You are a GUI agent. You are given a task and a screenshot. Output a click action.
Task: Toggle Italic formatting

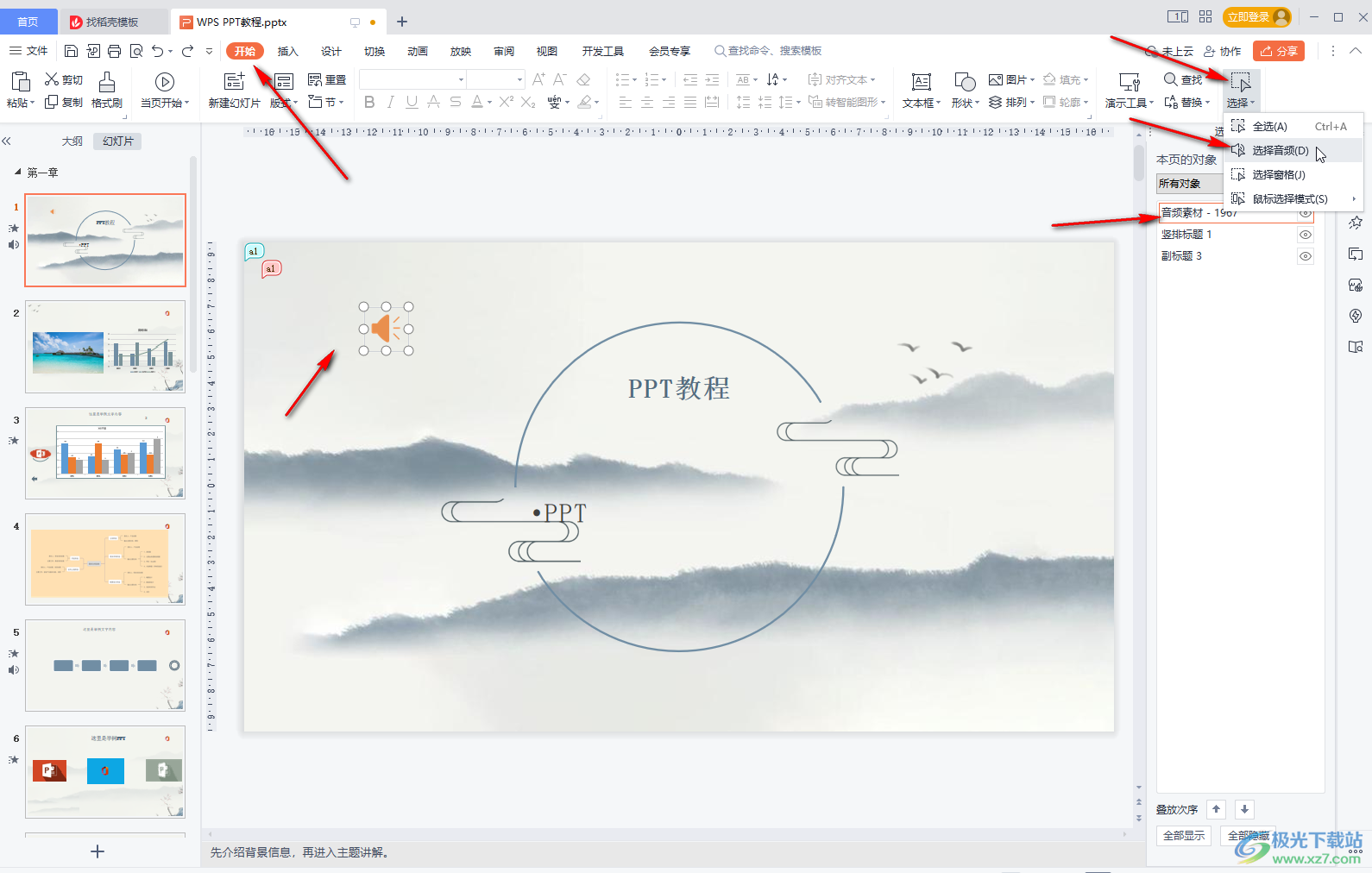click(x=391, y=102)
